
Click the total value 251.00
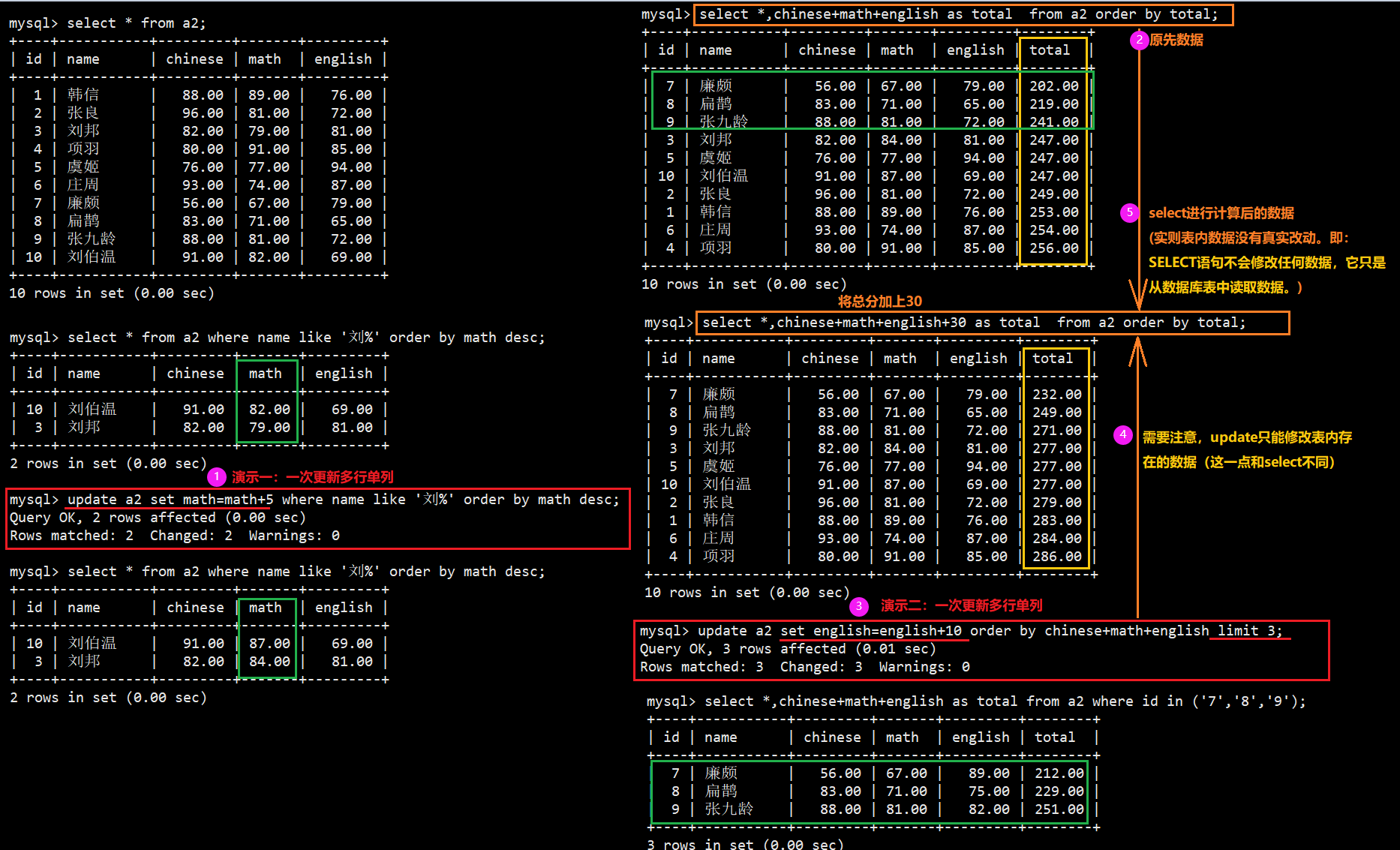coord(1059,809)
